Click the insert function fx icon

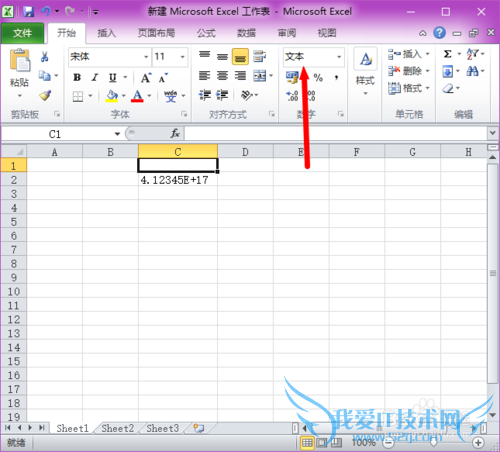point(175,134)
